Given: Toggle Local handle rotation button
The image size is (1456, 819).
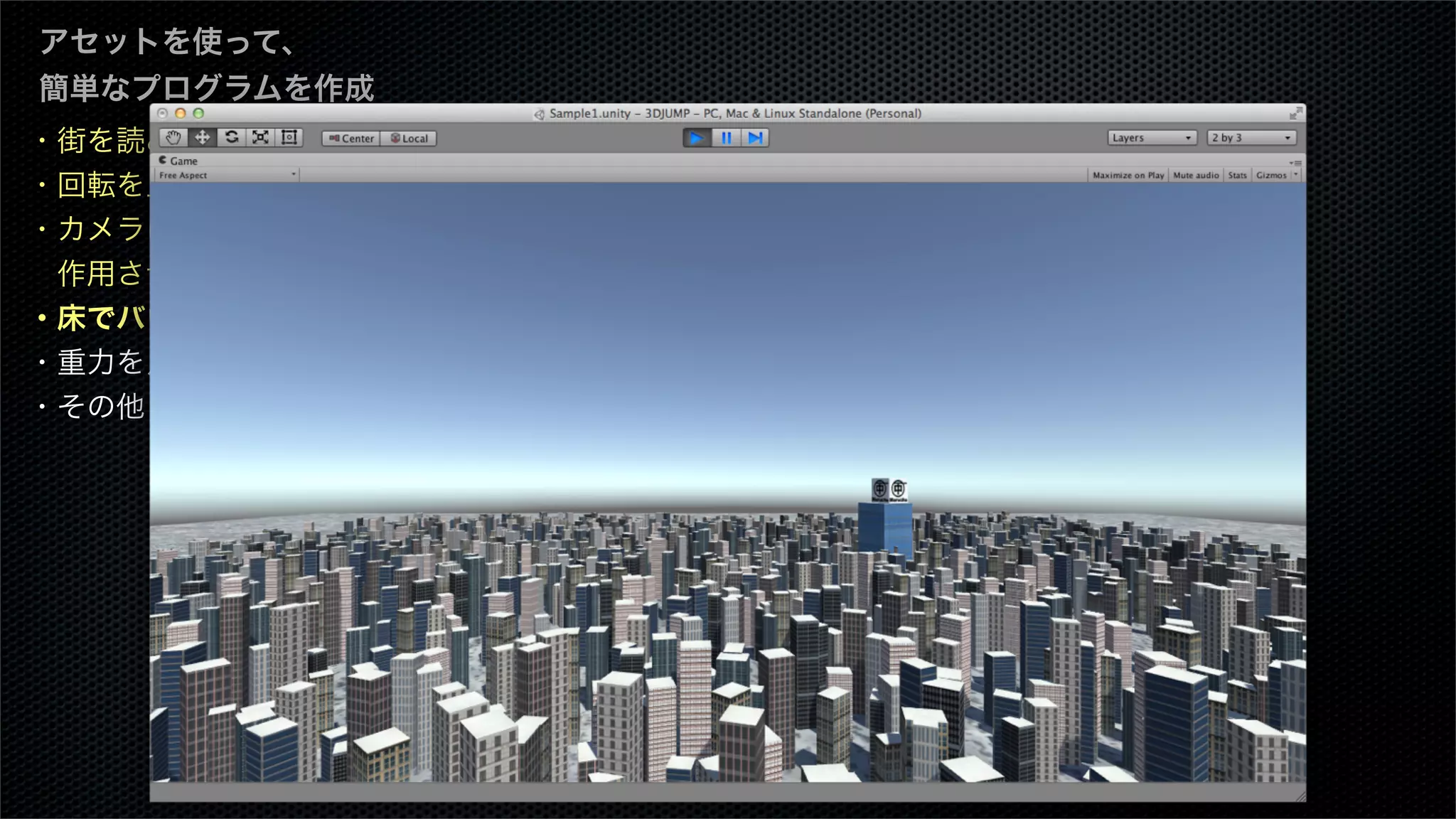Looking at the screenshot, I should pos(409,139).
